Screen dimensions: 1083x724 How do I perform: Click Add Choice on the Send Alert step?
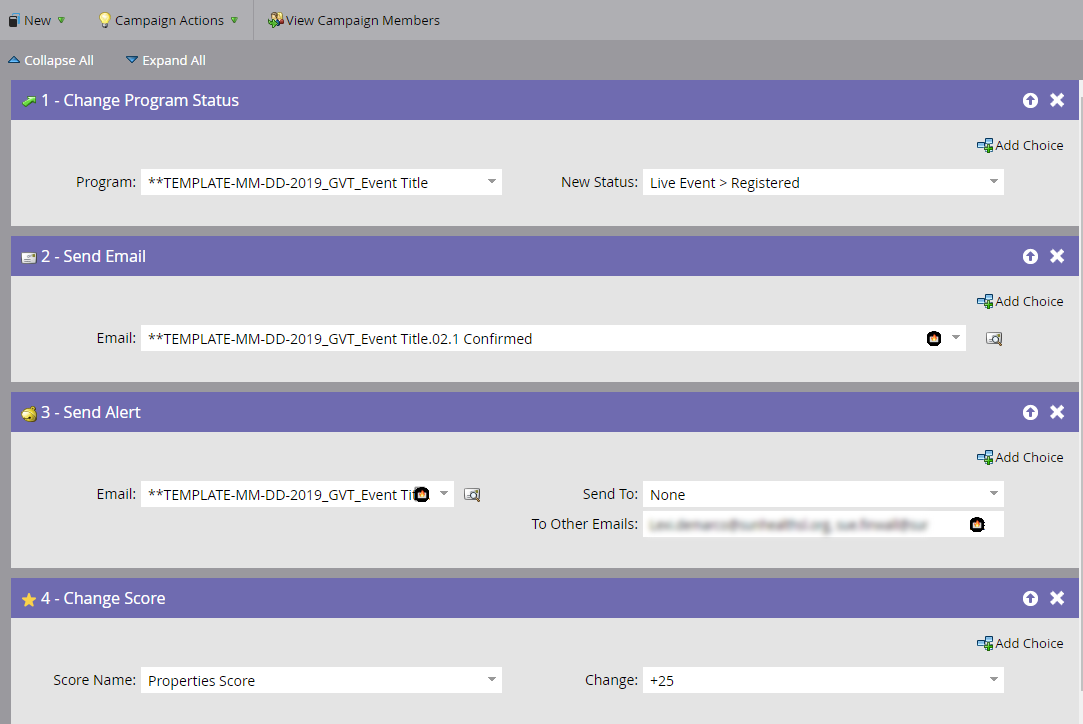1020,457
